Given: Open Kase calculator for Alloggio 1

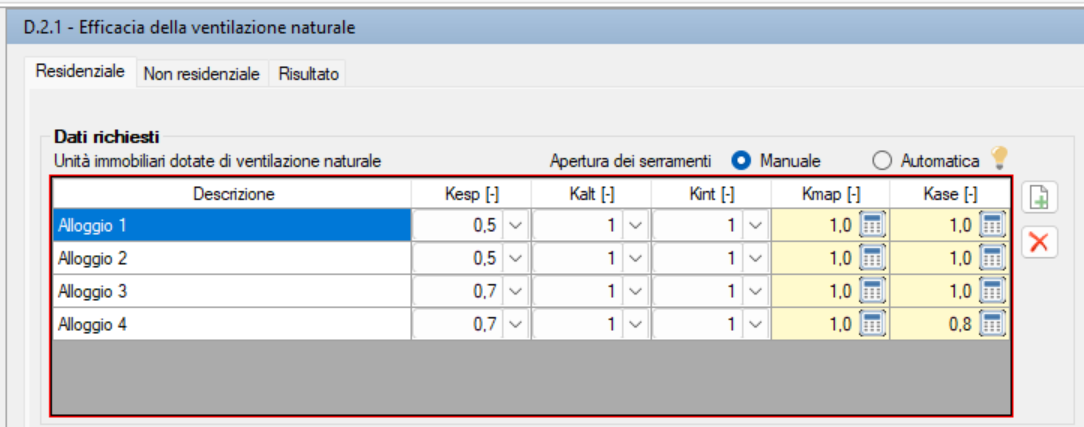Looking at the screenshot, I should [992, 225].
